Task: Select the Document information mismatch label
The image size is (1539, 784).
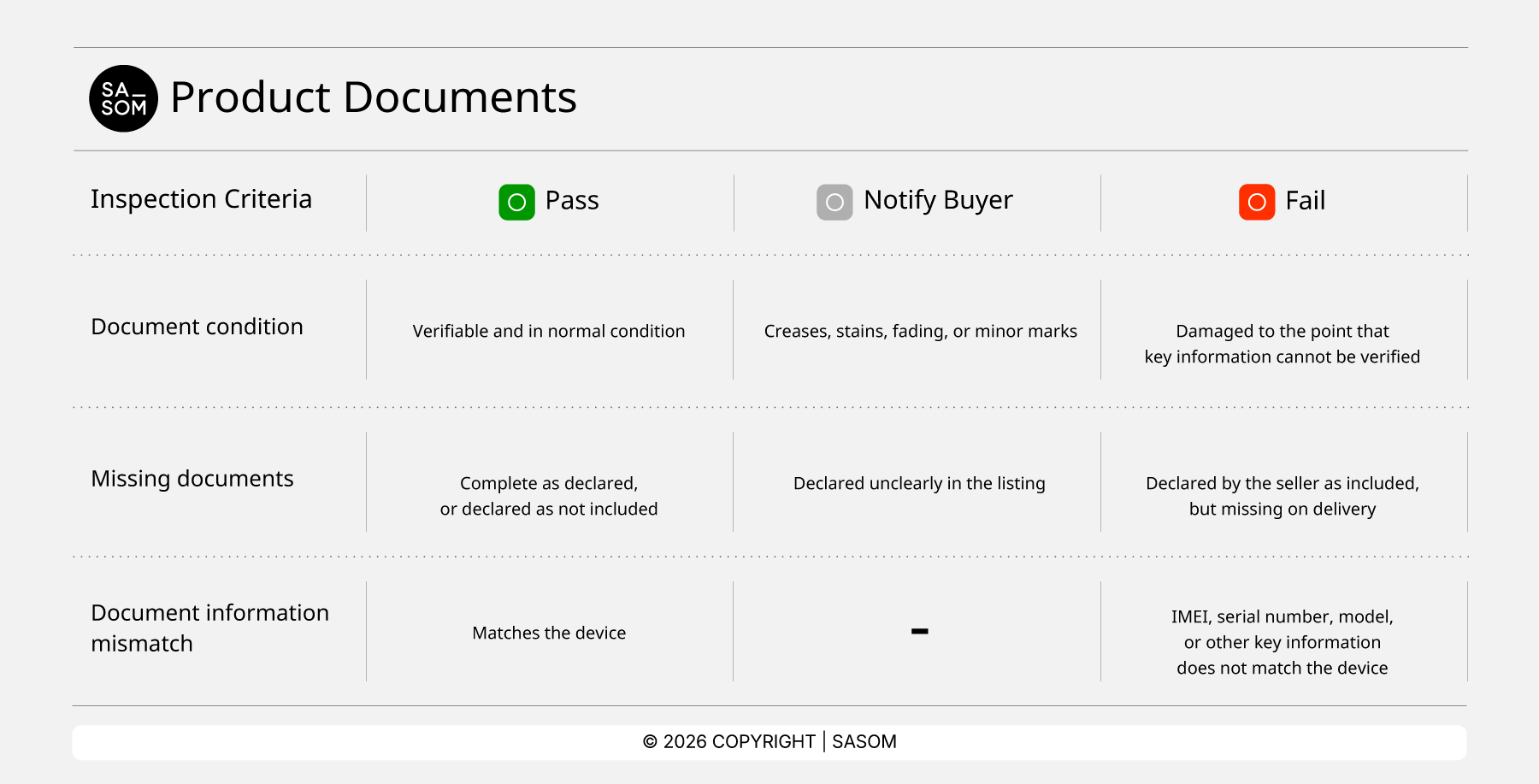Action: (x=210, y=628)
